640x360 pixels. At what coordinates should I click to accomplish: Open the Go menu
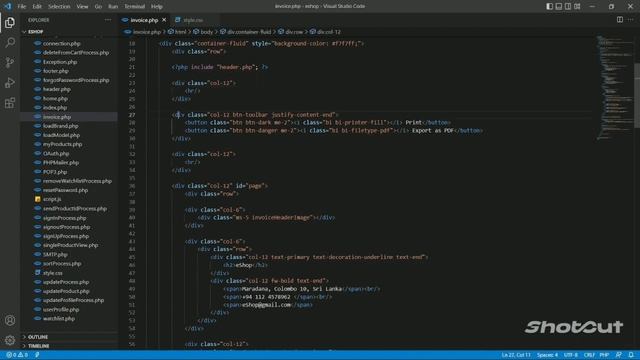pyautogui.click(x=98, y=7)
